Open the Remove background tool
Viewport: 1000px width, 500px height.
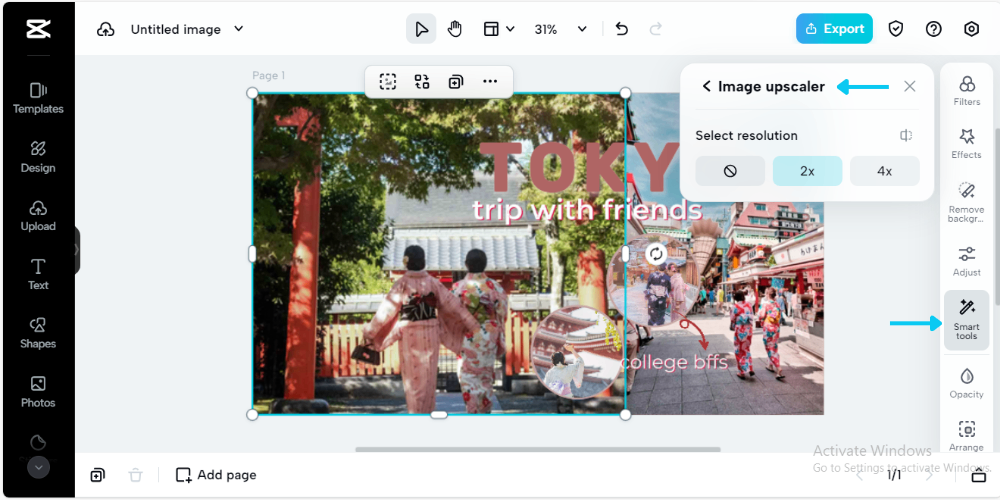[967, 202]
